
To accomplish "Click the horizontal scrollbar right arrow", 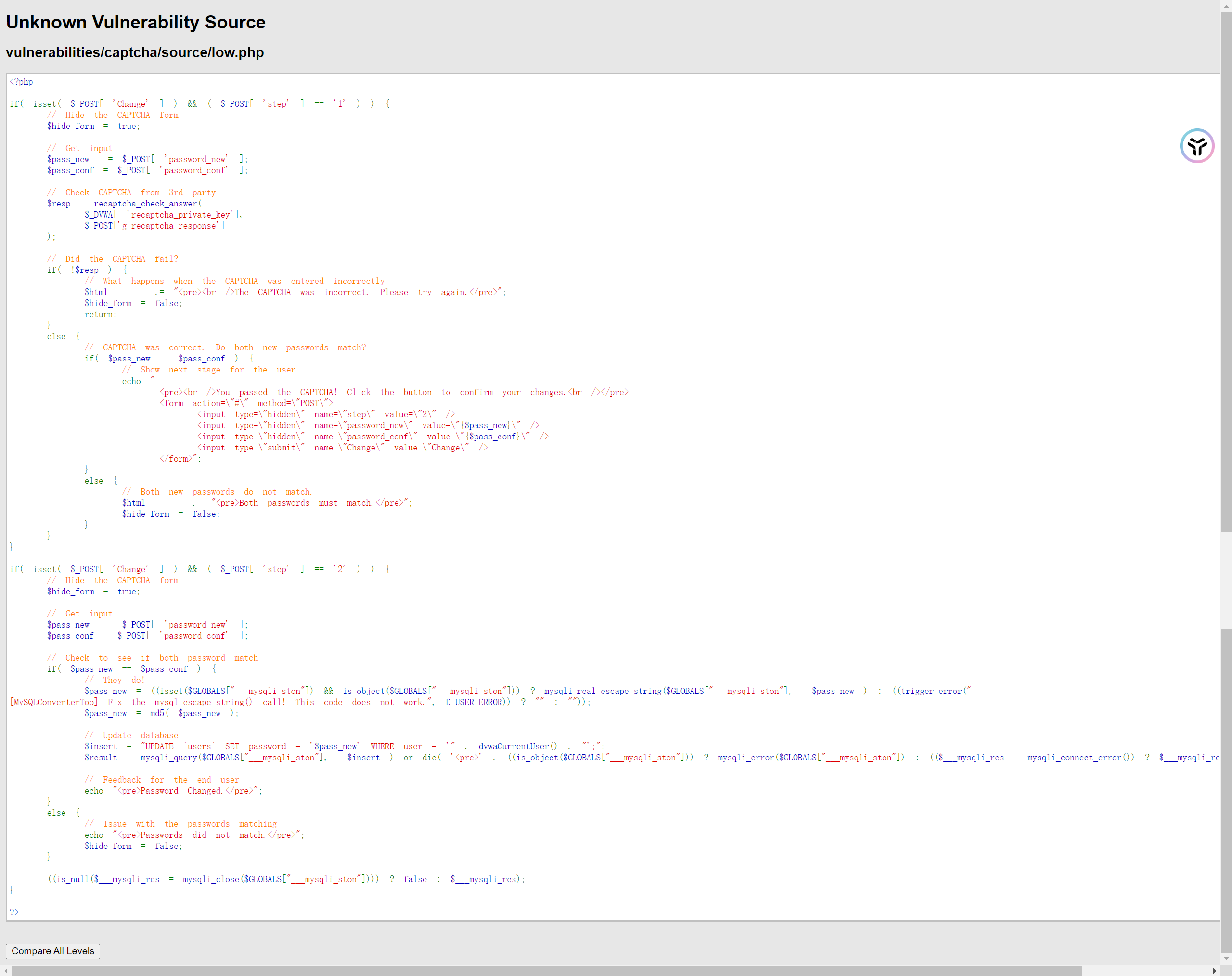I will pos(1214,970).
